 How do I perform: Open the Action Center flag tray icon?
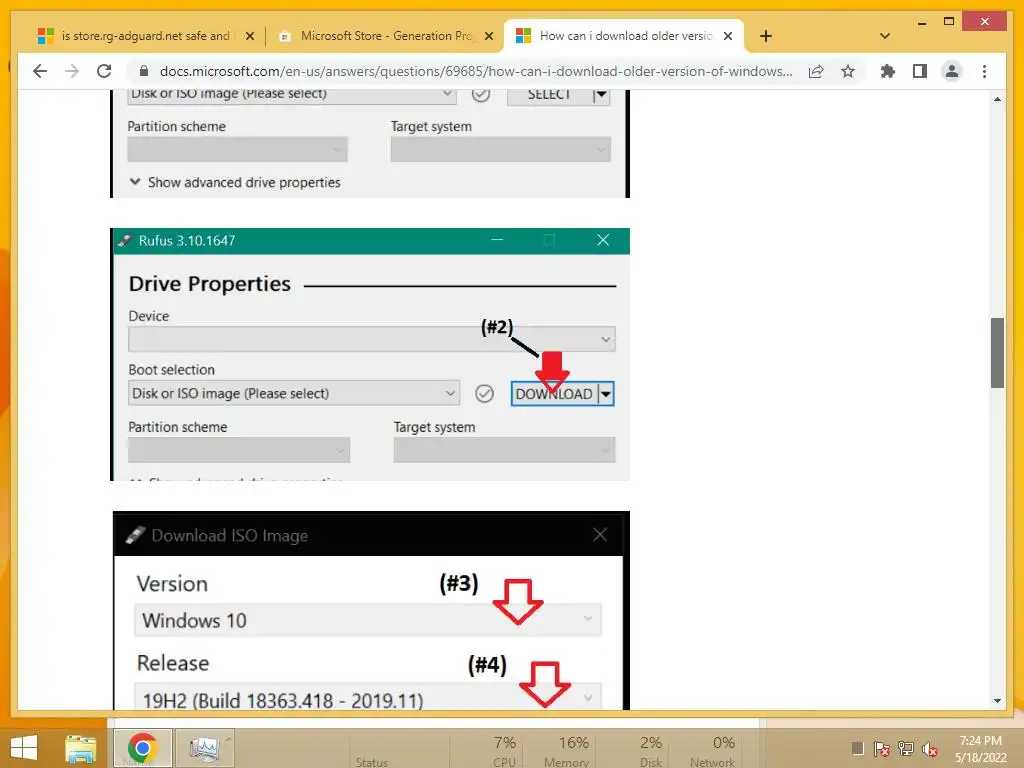(x=882, y=749)
